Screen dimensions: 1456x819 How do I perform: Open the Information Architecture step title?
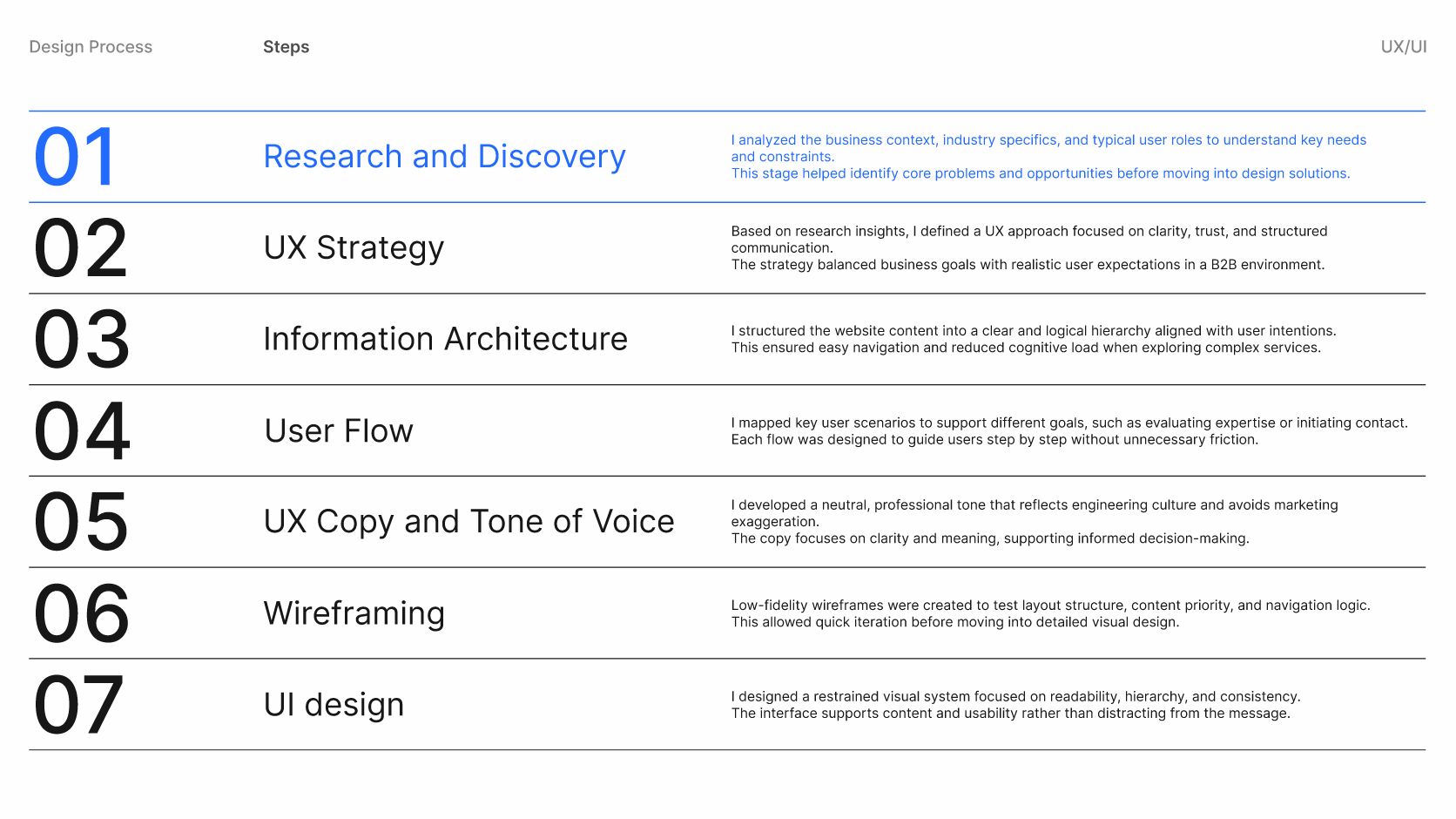click(x=445, y=339)
